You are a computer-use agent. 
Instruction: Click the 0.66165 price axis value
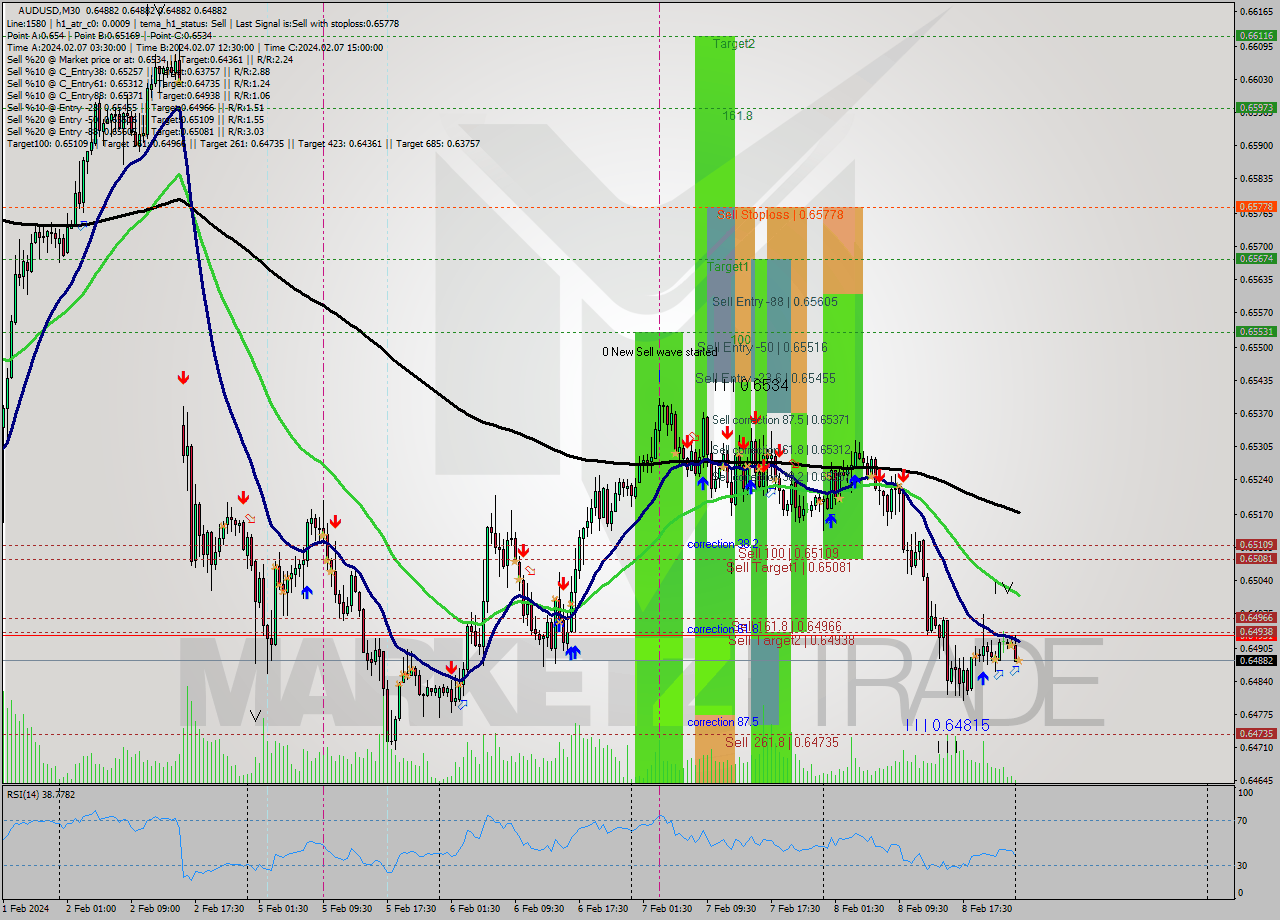coord(1256,12)
